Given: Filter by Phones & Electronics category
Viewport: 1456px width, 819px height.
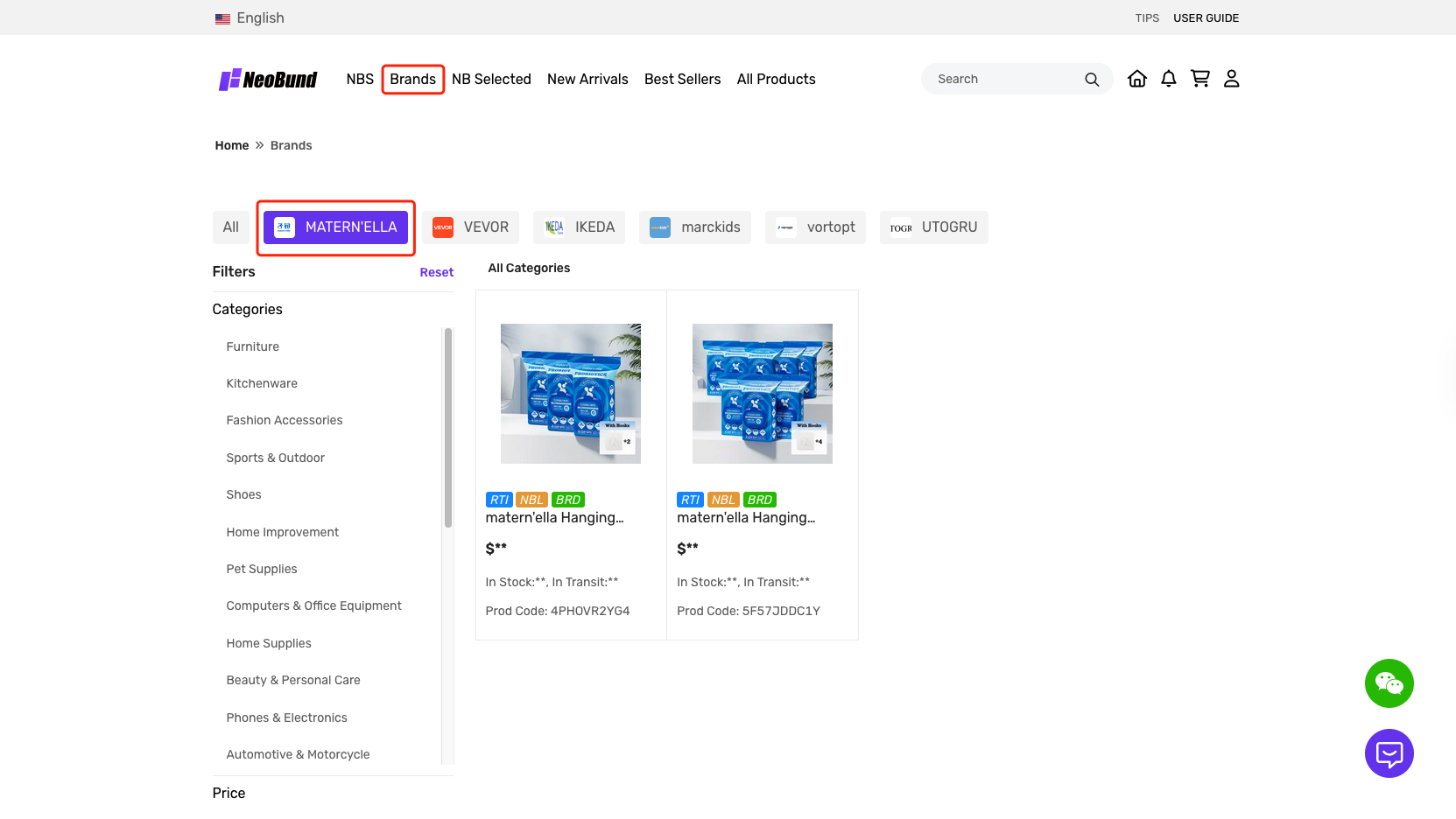Looking at the screenshot, I should [x=287, y=717].
